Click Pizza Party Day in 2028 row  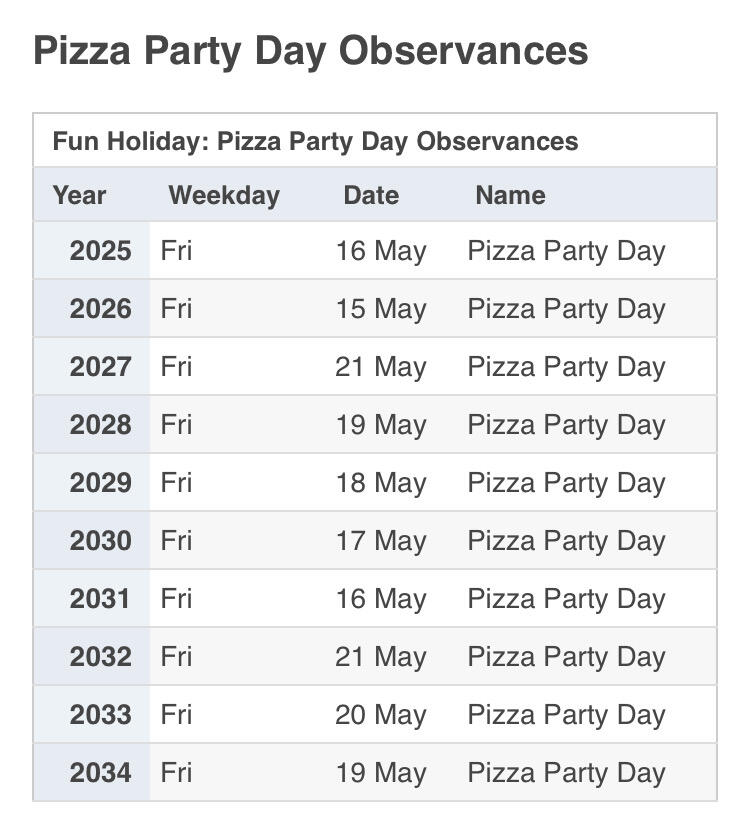[566, 425]
